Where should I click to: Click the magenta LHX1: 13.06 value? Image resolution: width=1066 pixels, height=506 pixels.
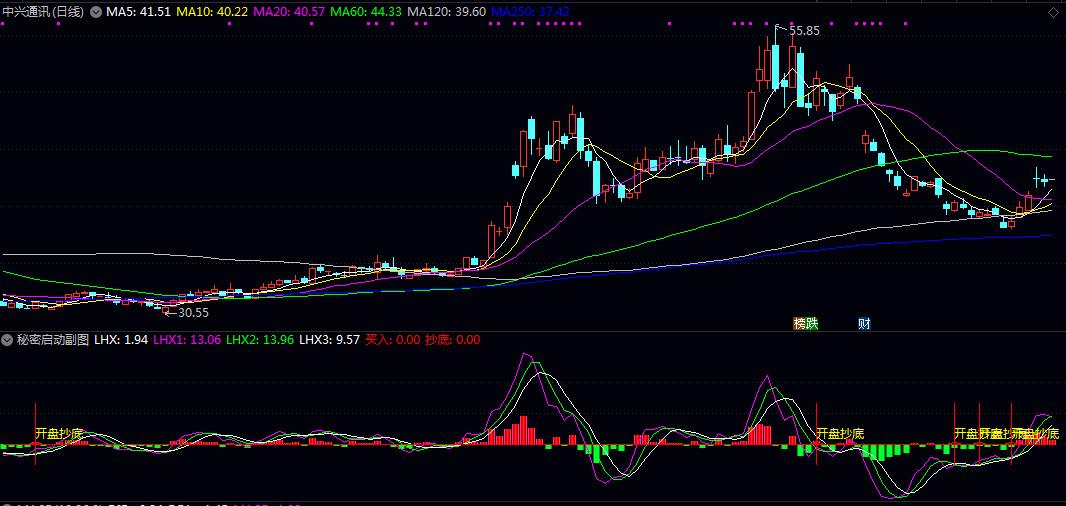[x=187, y=339]
